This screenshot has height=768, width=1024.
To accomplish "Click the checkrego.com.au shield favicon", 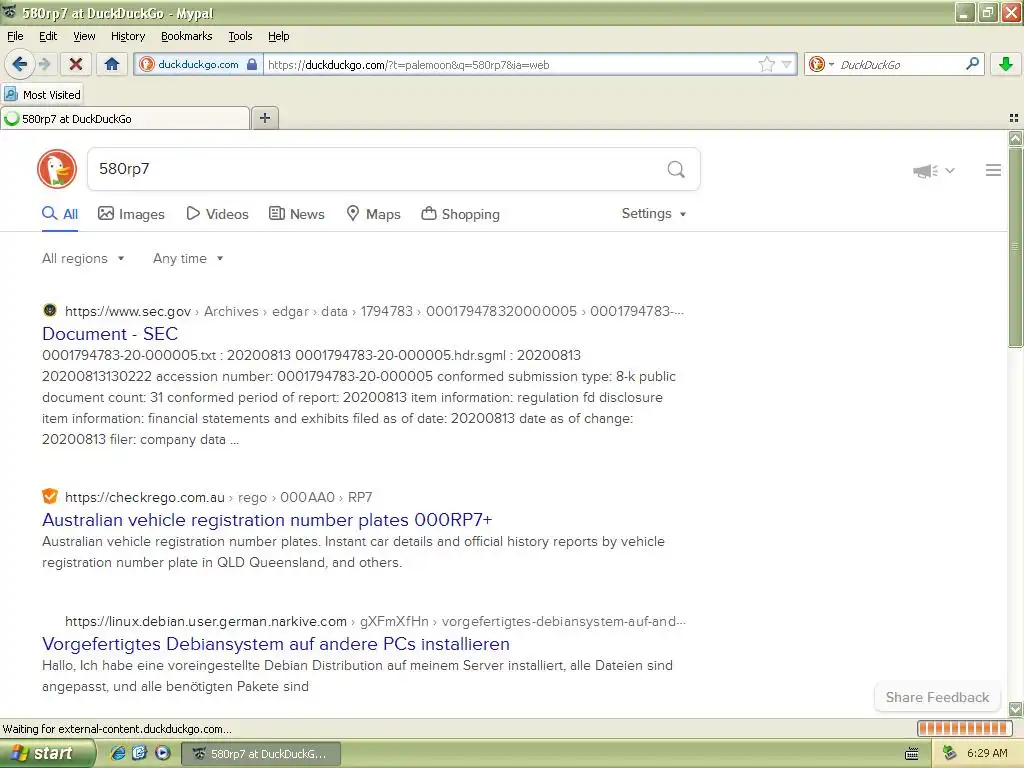I will tap(50, 496).
